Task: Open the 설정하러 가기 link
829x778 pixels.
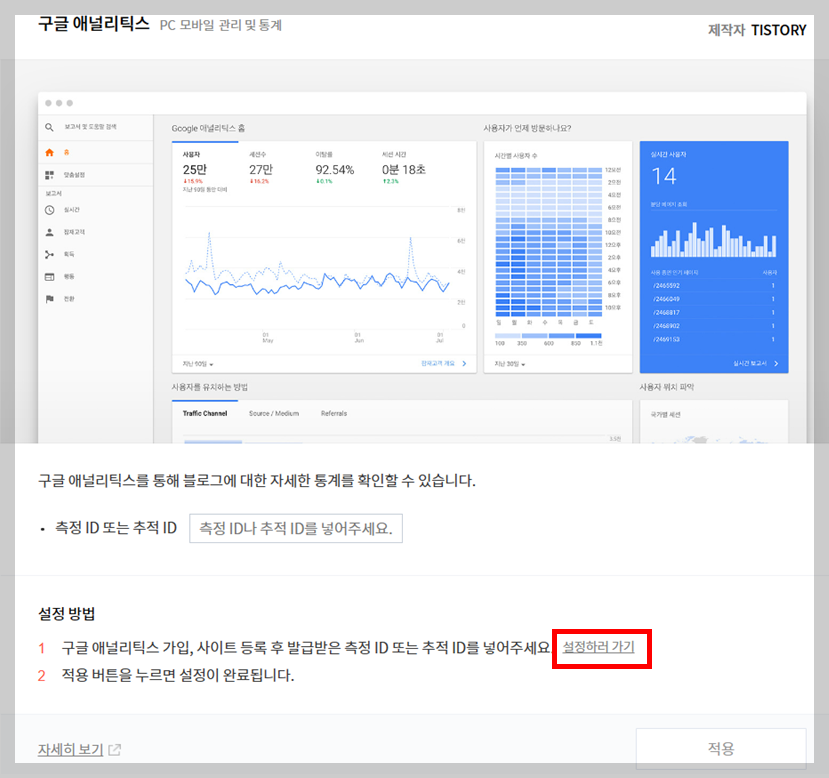Action: (x=598, y=647)
